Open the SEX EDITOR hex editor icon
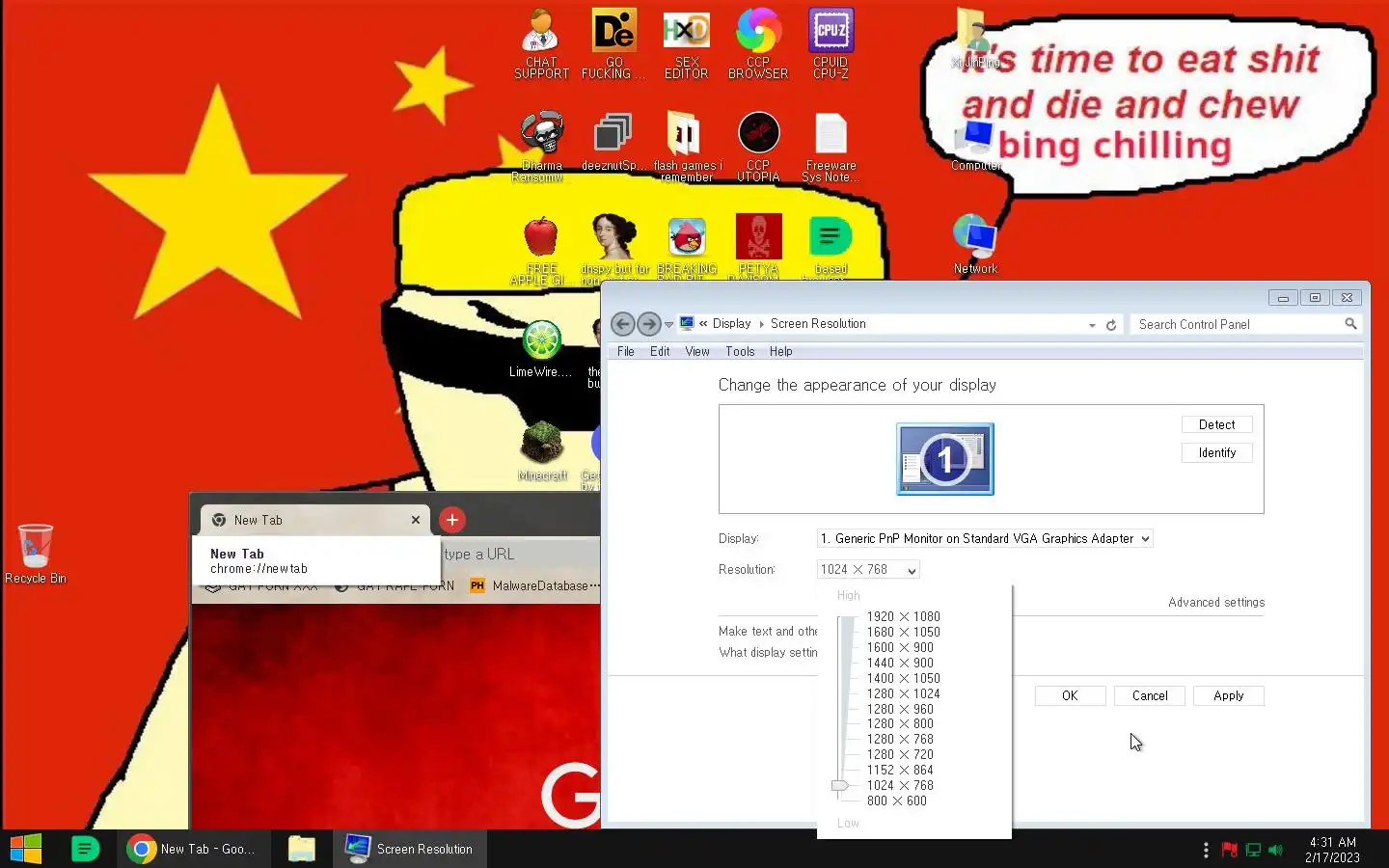Image resolution: width=1389 pixels, height=868 pixels. click(x=686, y=44)
